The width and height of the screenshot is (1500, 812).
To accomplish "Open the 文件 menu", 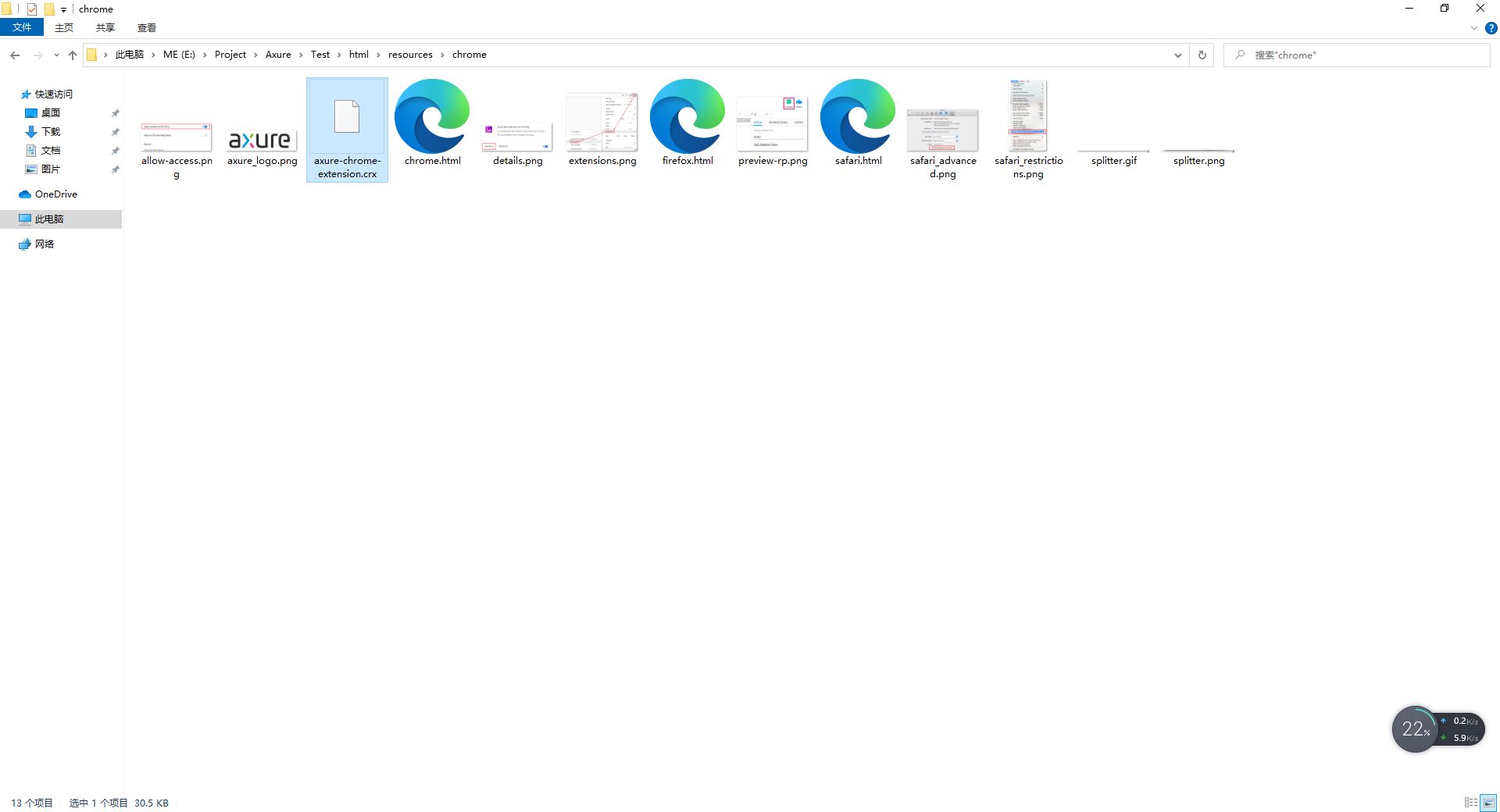I will click(22, 27).
